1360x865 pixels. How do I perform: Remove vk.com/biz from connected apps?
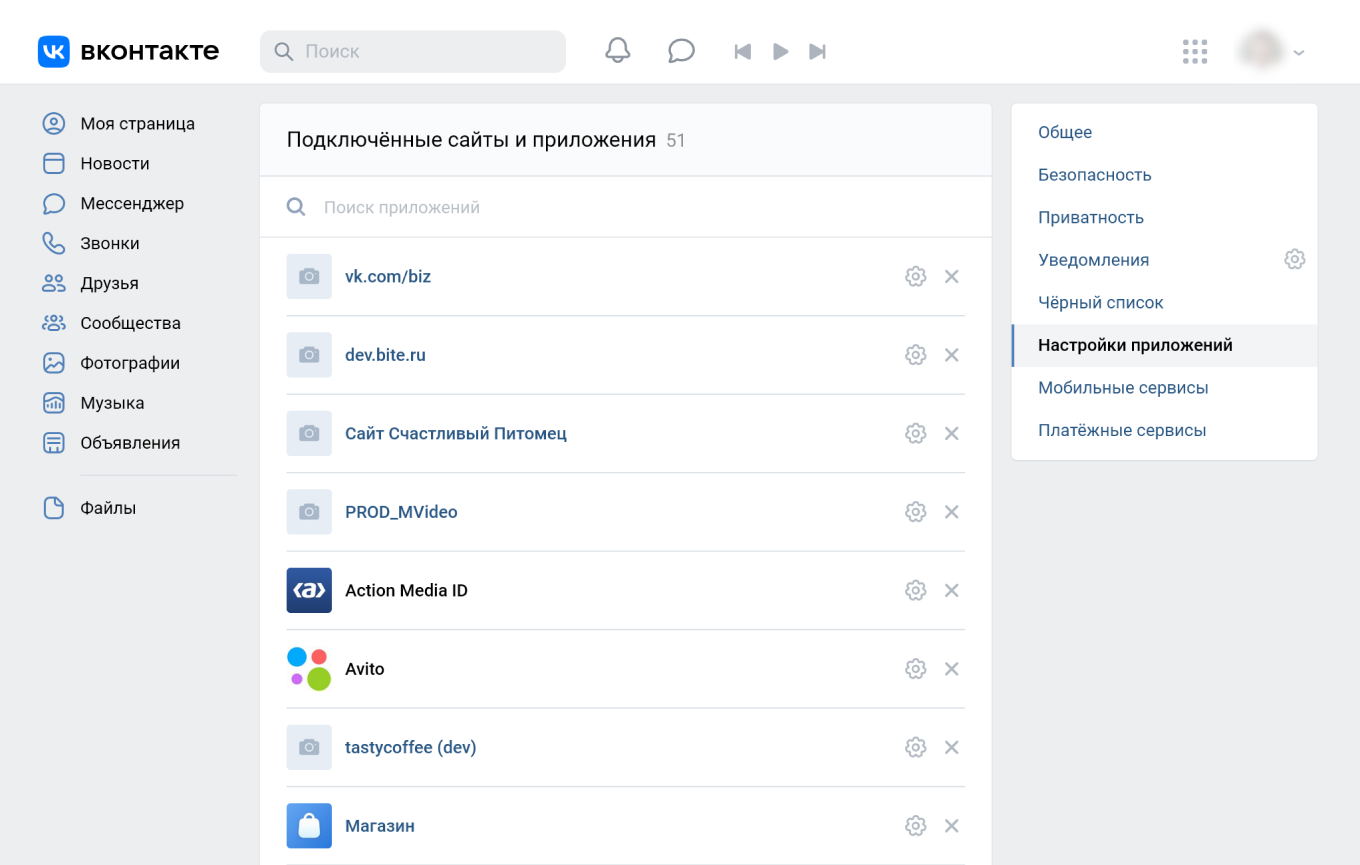pyautogui.click(x=952, y=277)
